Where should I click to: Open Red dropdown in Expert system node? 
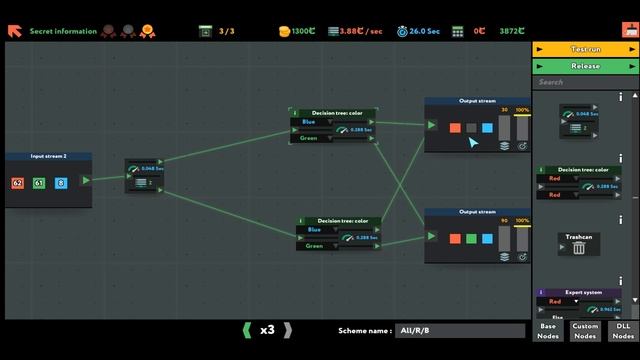558,301
